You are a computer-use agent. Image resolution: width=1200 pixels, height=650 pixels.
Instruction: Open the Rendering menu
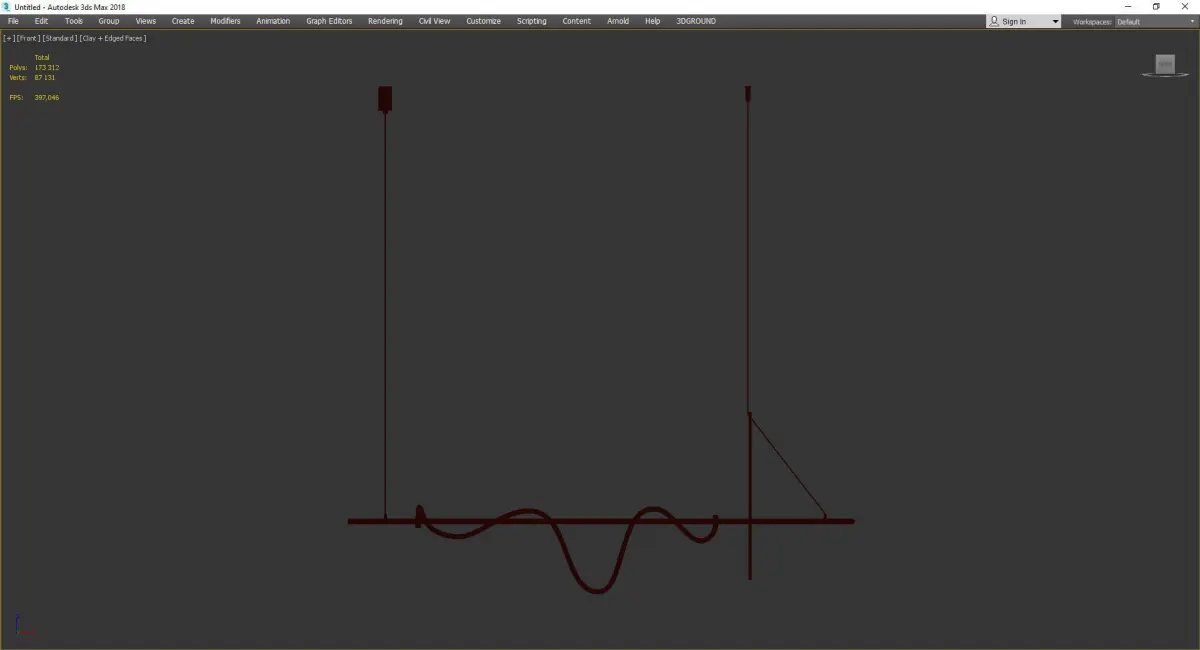click(385, 21)
